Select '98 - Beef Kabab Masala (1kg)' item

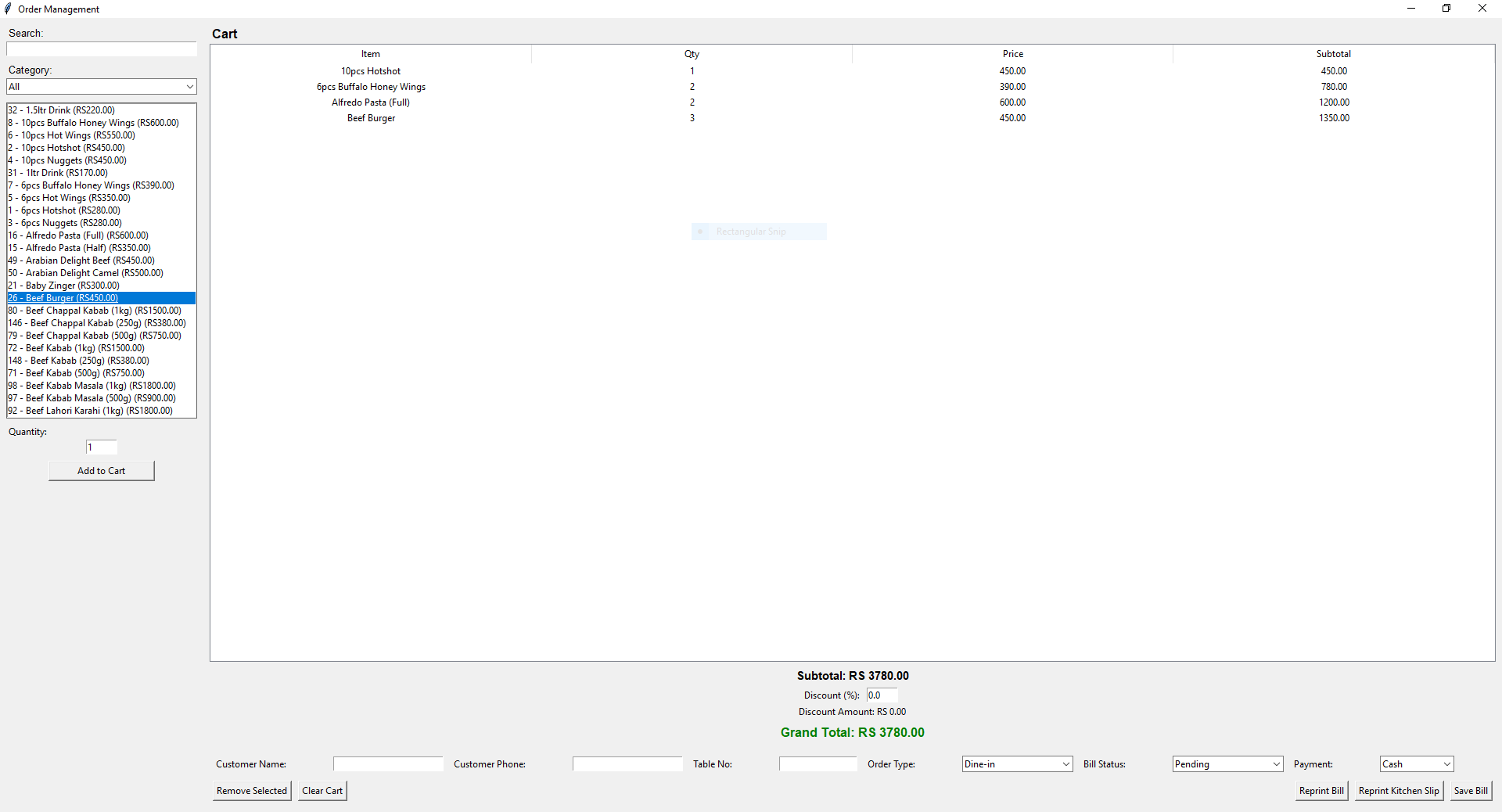[x=102, y=386]
